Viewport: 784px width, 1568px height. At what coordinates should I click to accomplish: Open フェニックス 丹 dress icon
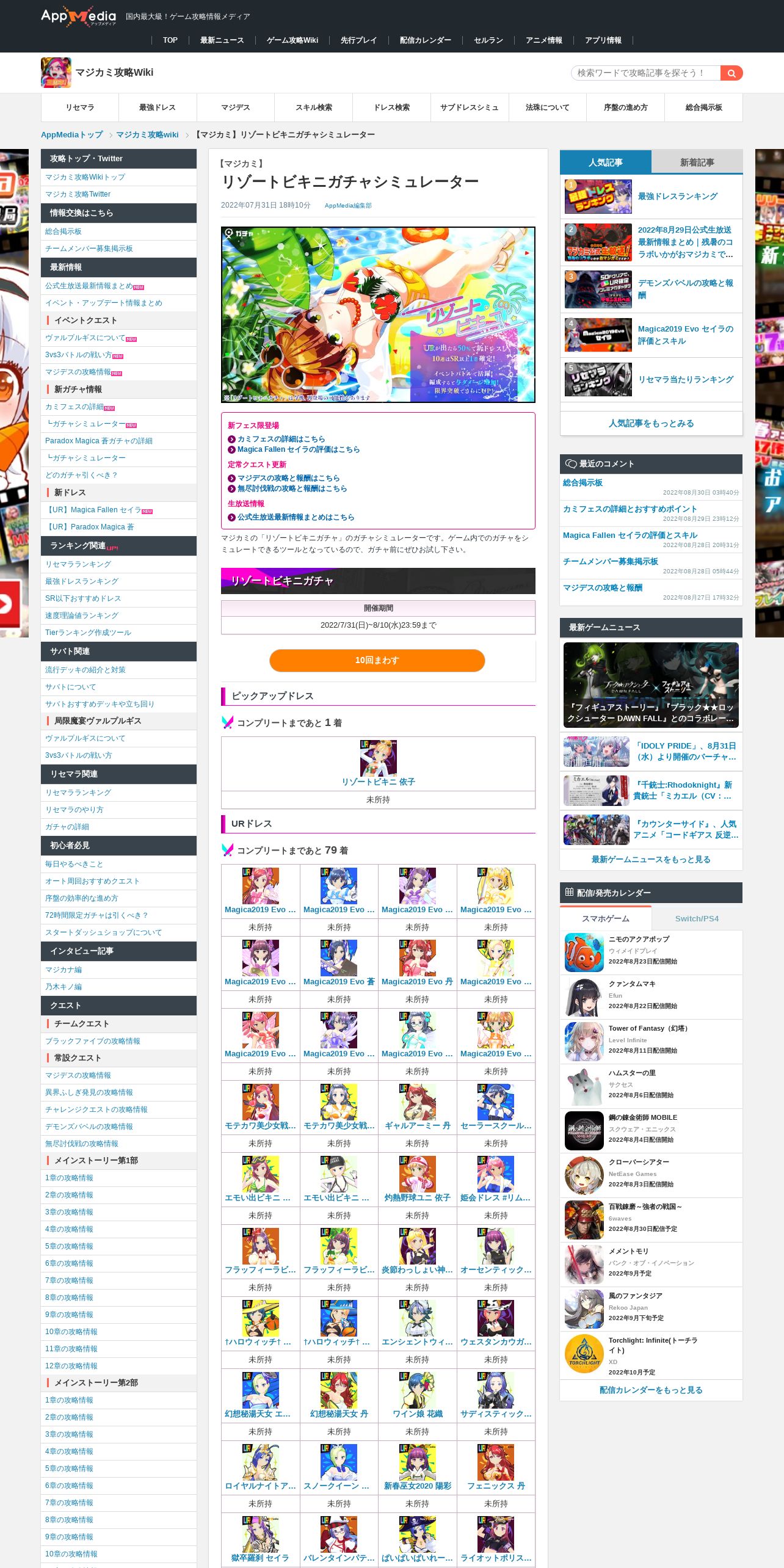(x=496, y=1462)
